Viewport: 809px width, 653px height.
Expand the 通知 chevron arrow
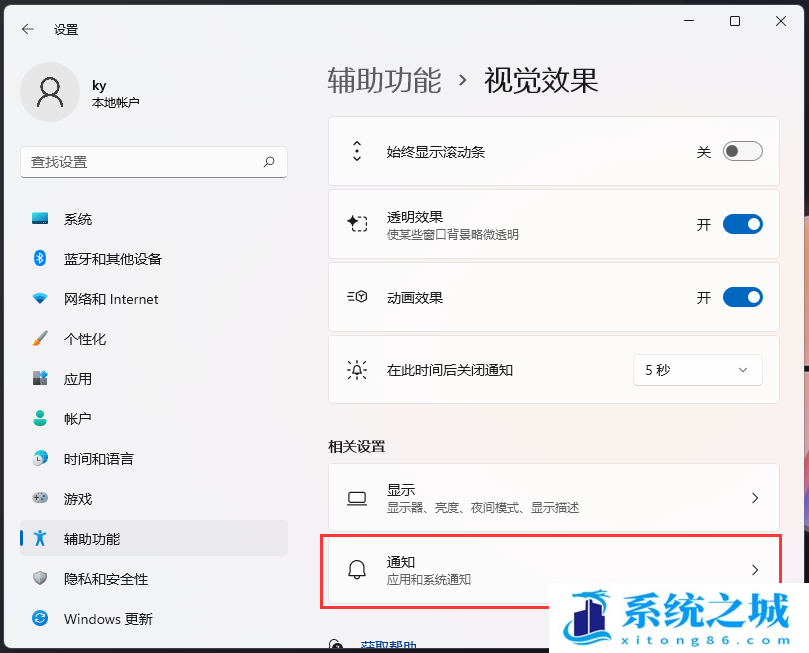click(755, 569)
